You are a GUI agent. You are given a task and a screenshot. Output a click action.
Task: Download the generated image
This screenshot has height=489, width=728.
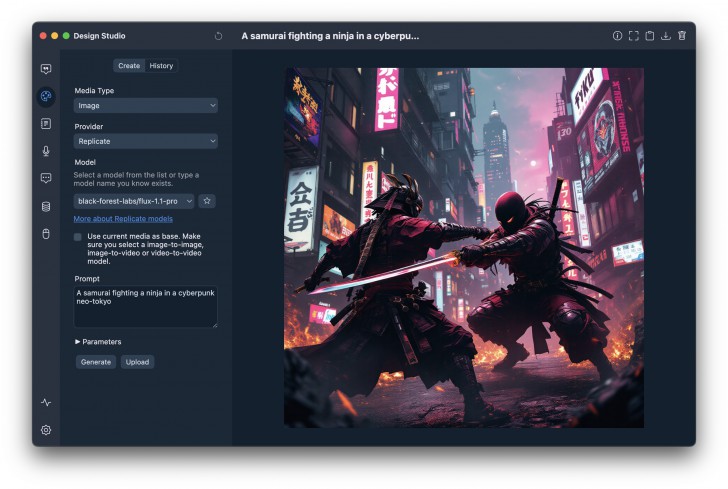(x=665, y=36)
